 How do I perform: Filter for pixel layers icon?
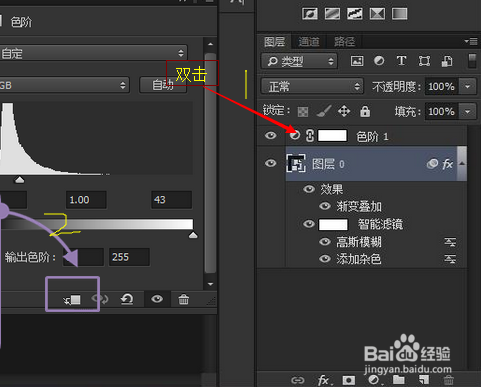(357, 61)
